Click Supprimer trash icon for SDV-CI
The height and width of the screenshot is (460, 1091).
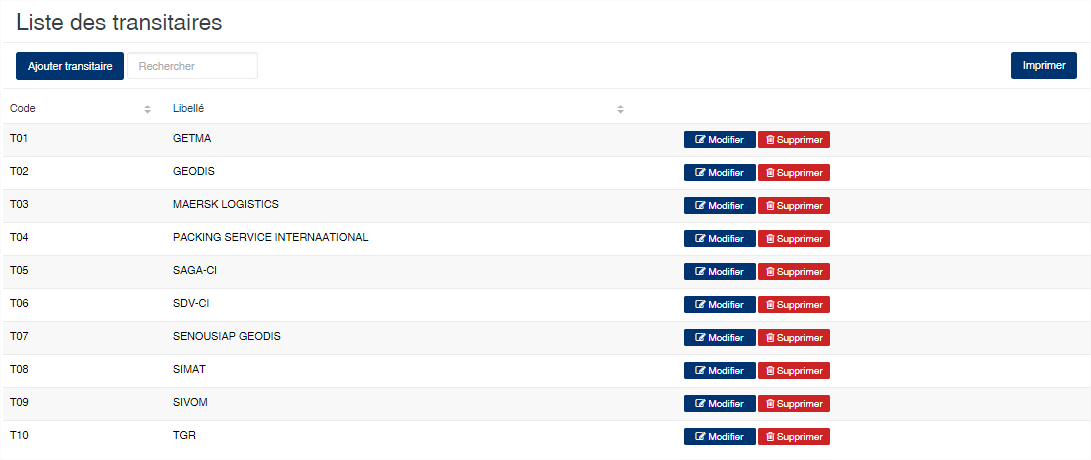coord(770,305)
